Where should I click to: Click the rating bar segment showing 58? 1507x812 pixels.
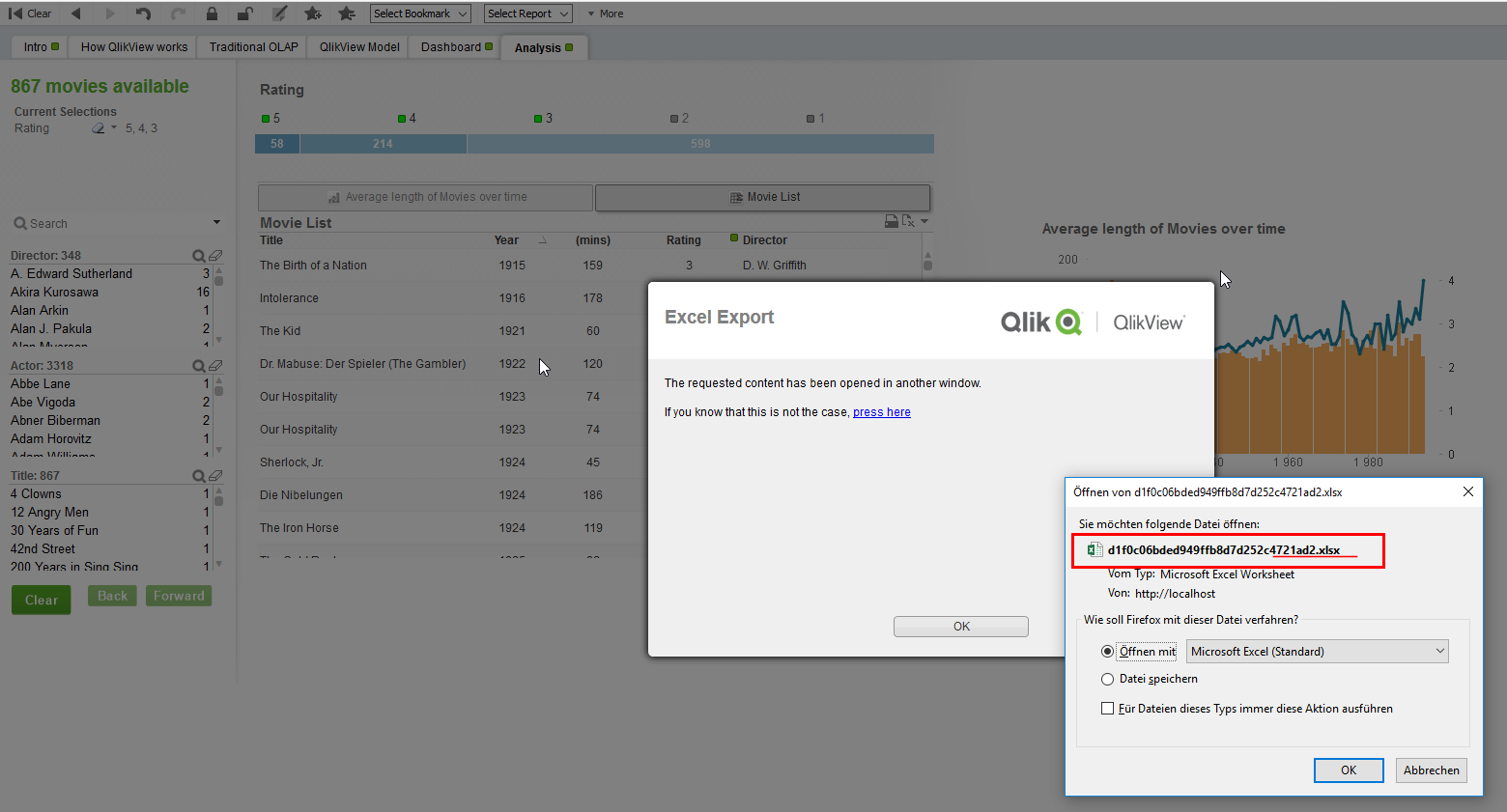[277, 144]
